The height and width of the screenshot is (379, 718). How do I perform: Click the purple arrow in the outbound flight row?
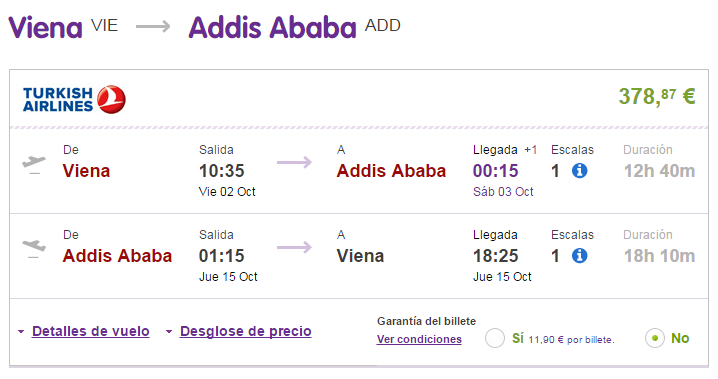tap(294, 162)
